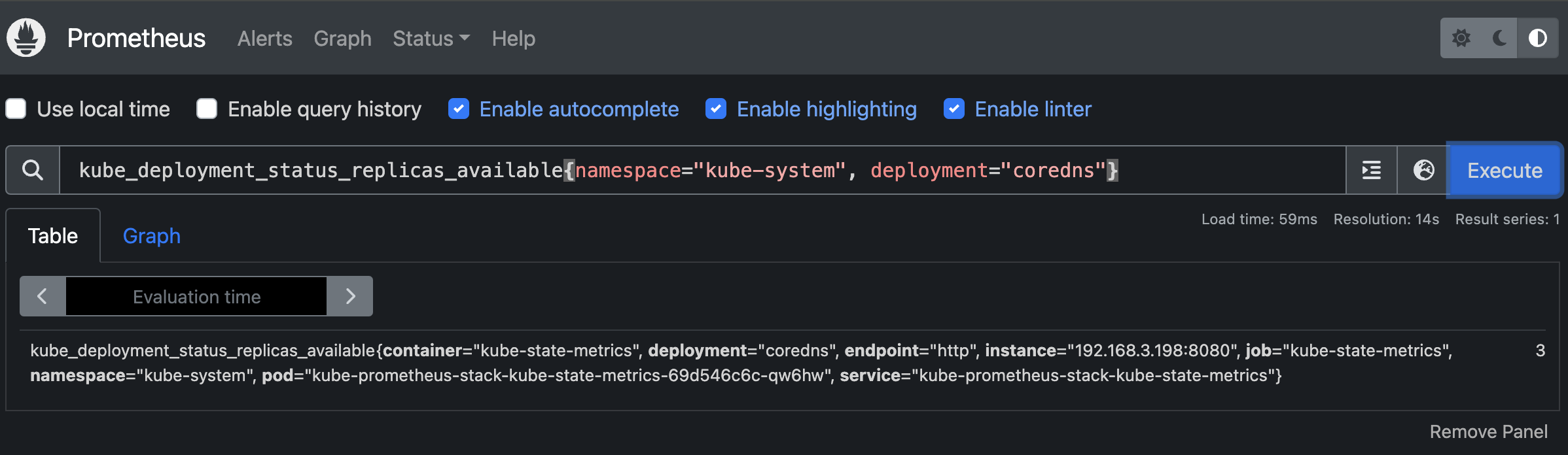This screenshot has height=455, width=1568.
Task: Disable the Enable autocomplete checkbox
Action: [459, 109]
